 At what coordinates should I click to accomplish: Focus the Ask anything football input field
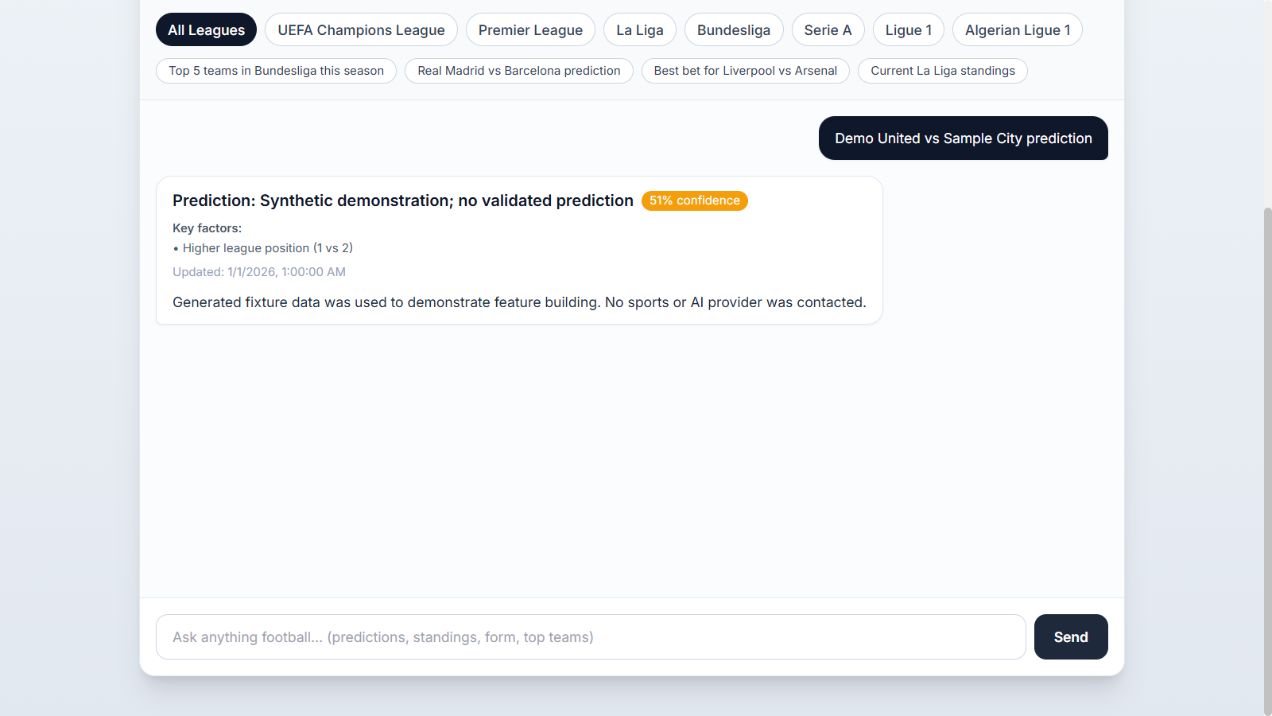591,637
